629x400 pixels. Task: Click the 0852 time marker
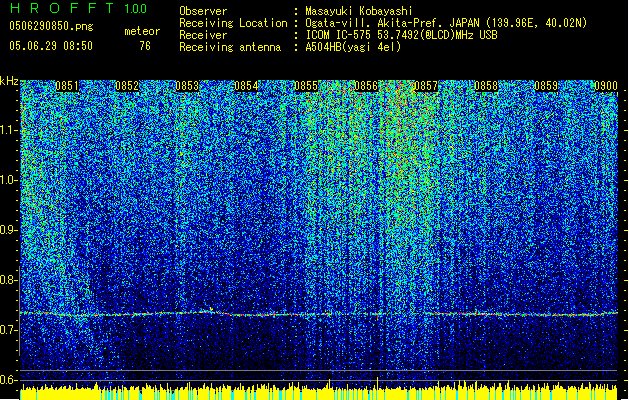point(127,86)
